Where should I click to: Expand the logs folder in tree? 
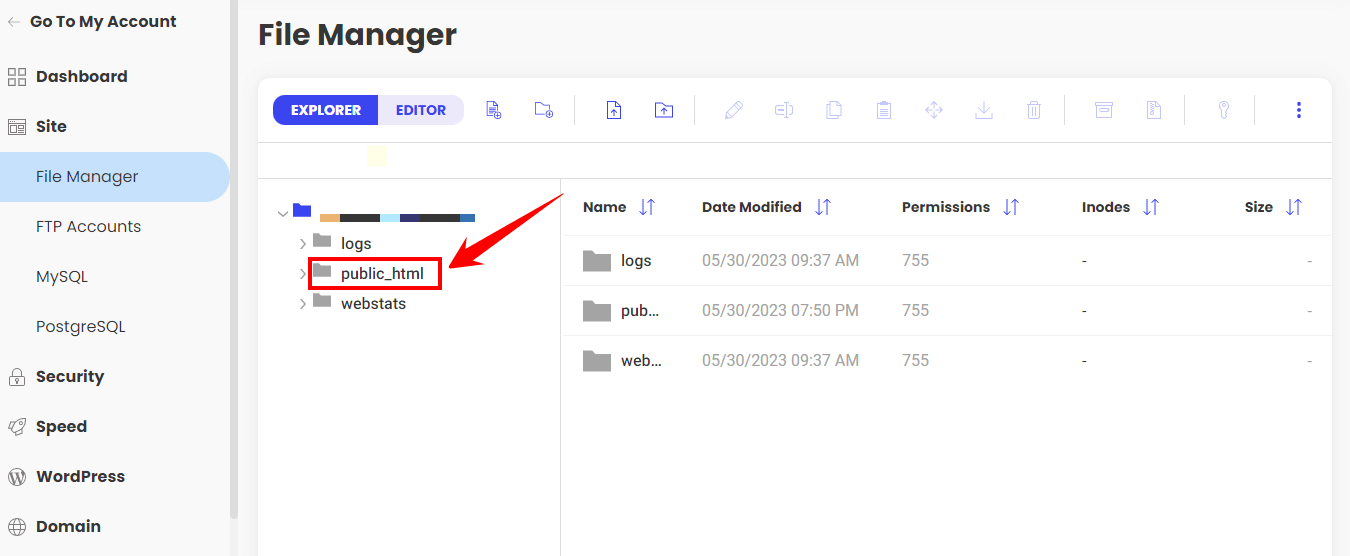[x=303, y=243]
